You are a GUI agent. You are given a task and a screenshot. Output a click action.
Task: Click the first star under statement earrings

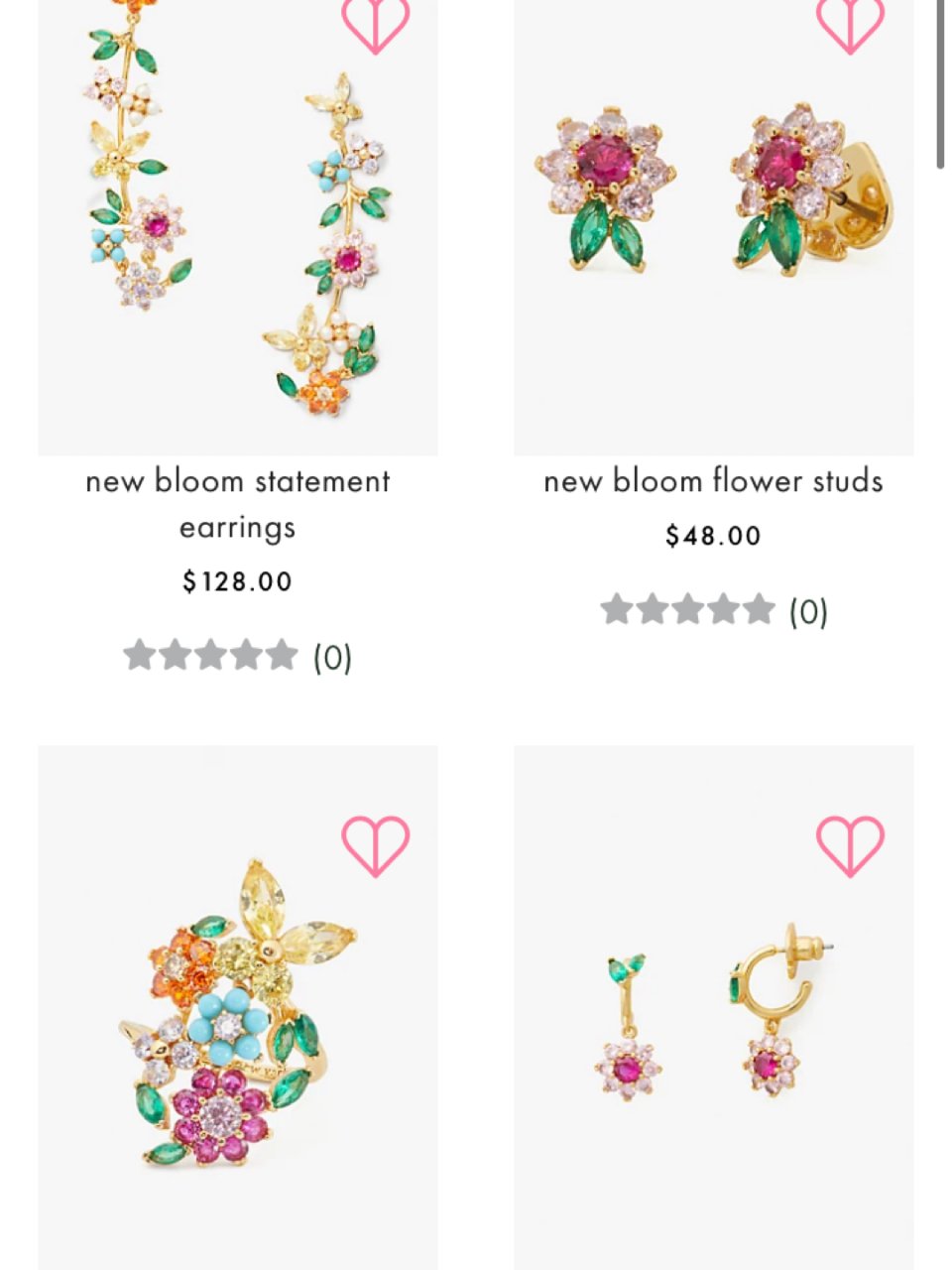click(x=140, y=655)
